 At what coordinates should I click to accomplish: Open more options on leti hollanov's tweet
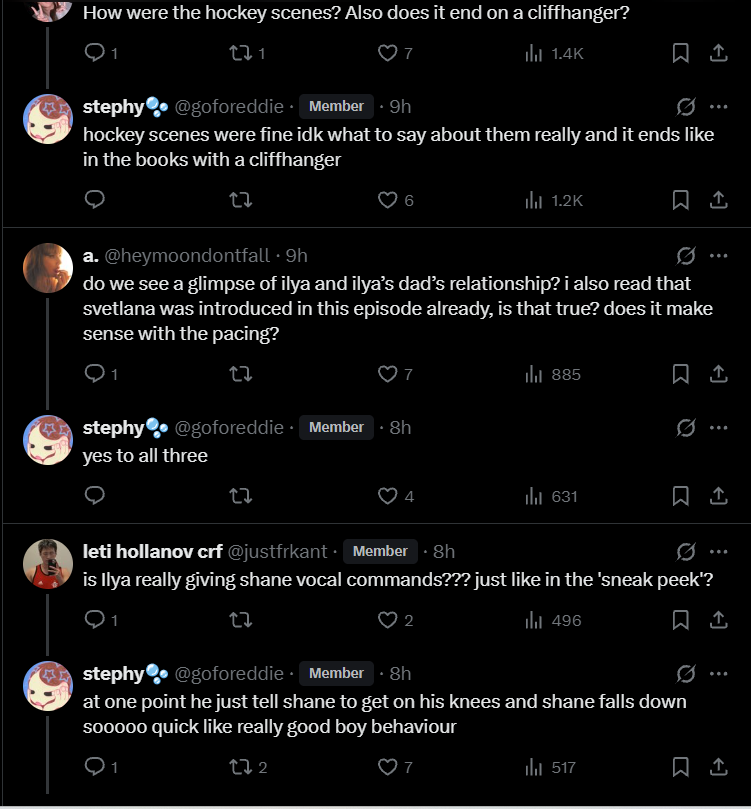718,551
